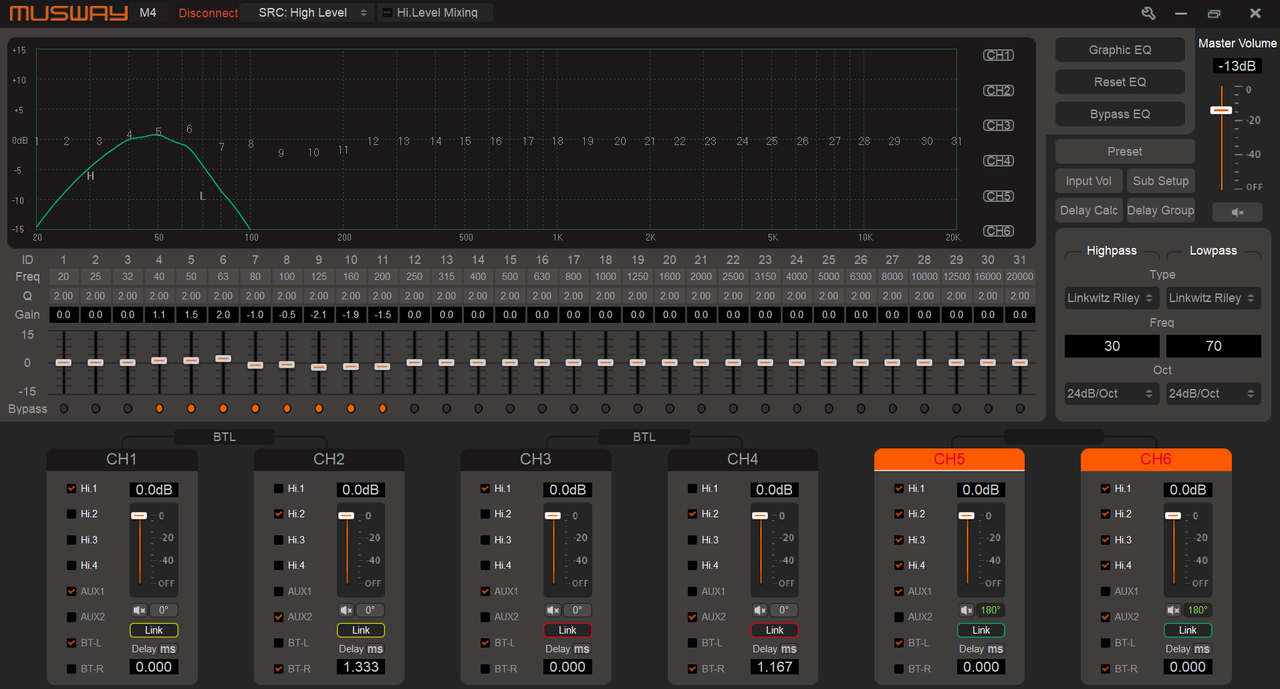Select CH3 channel header
Screen dimensions: 1280x689
(536, 459)
